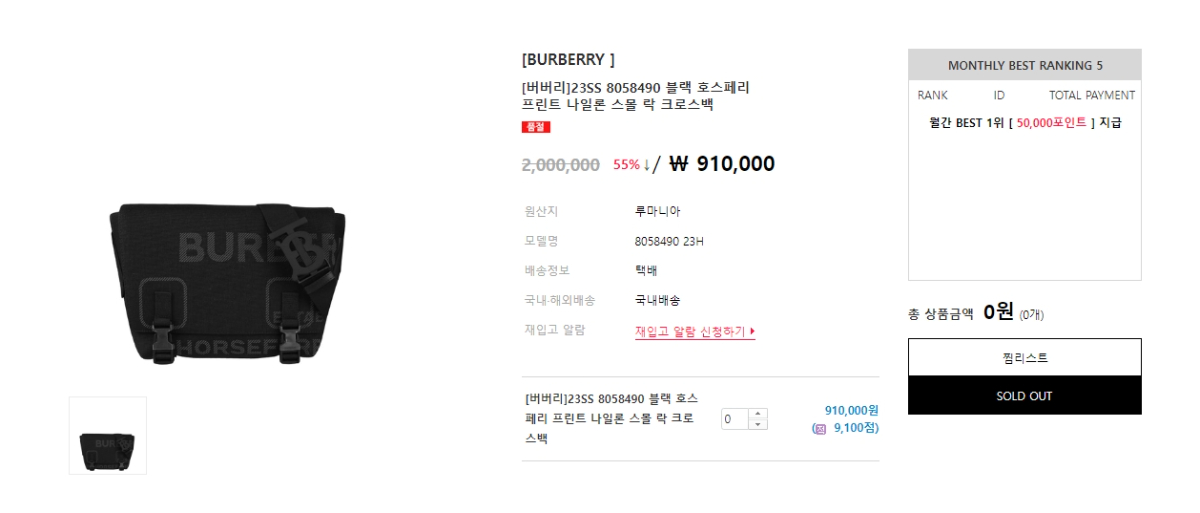Click the quantity input field
The width and height of the screenshot is (1200, 513).
[735, 419]
